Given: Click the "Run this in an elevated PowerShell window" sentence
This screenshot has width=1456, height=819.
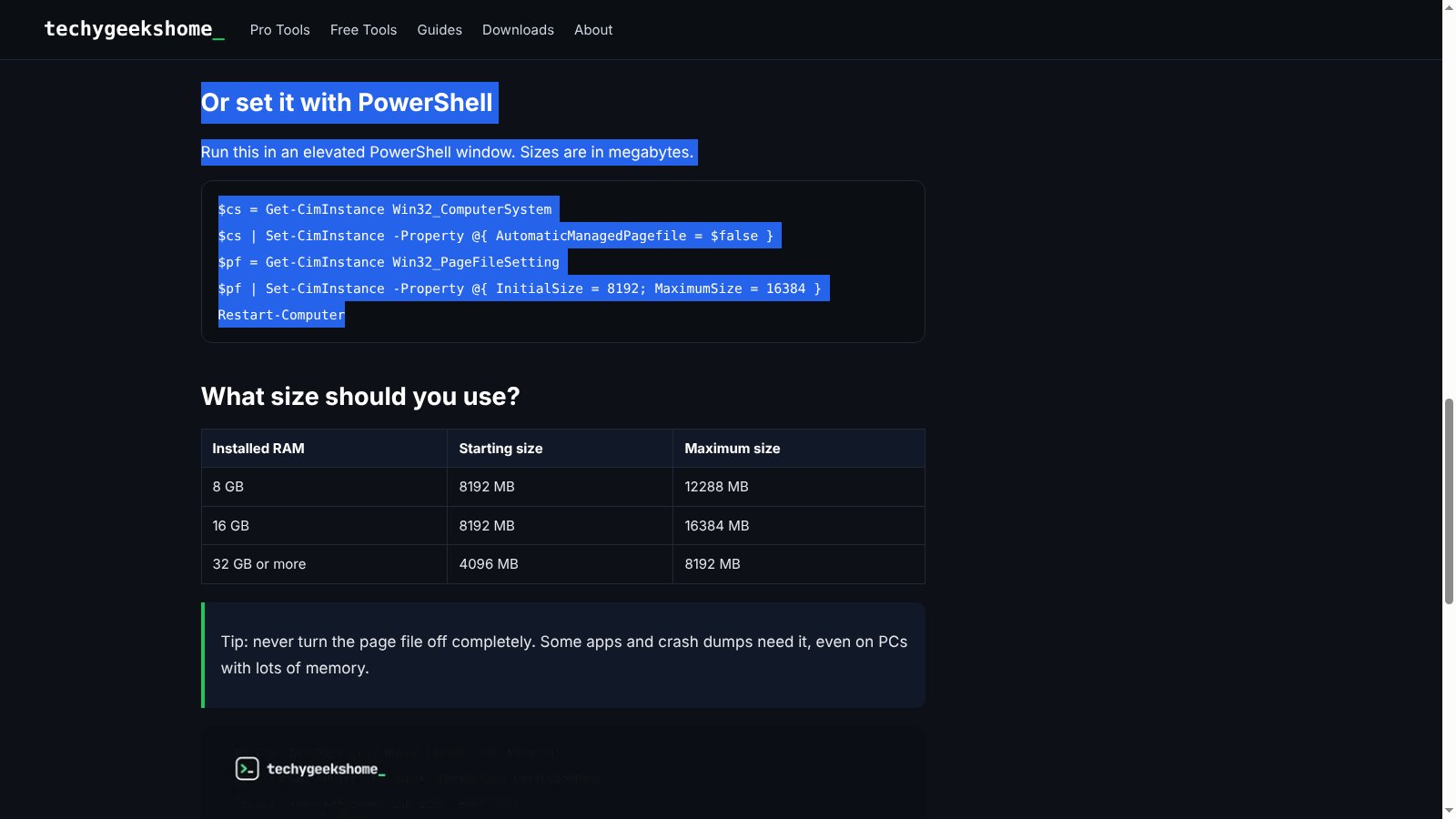Looking at the screenshot, I should coord(448,152).
